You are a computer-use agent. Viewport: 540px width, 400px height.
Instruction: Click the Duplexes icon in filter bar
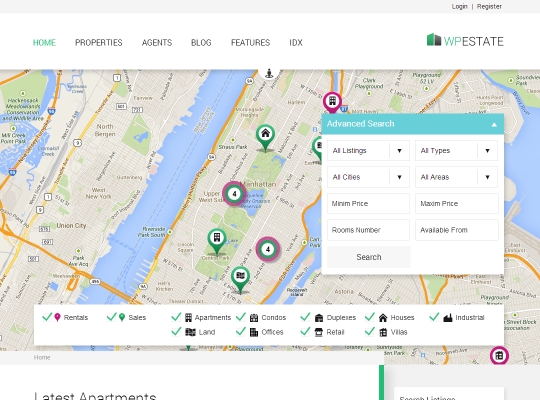319,318
